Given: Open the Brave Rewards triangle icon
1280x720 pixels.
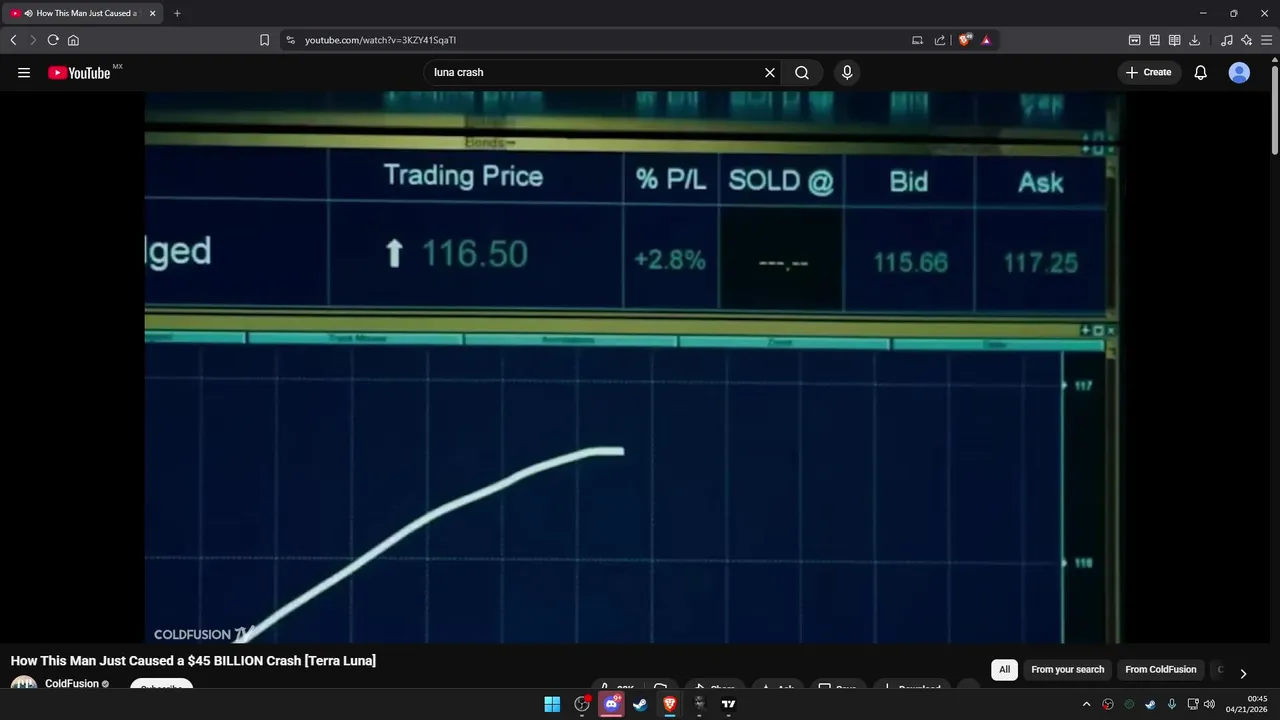Looking at the screenshot, I should (986, 40).
